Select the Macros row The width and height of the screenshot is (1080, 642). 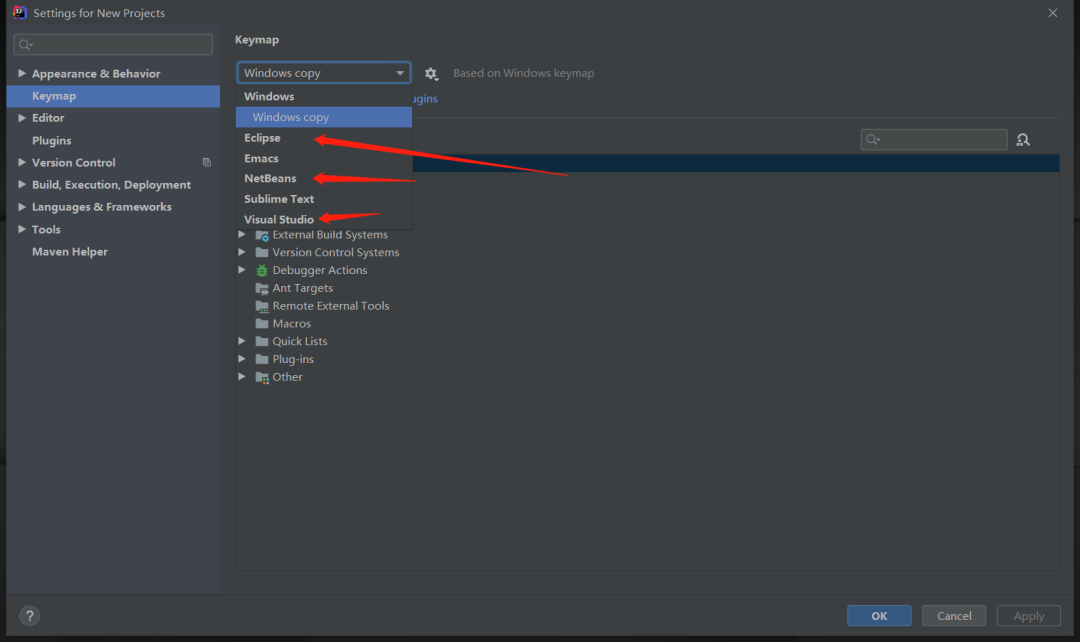click(x=647, y=324)
